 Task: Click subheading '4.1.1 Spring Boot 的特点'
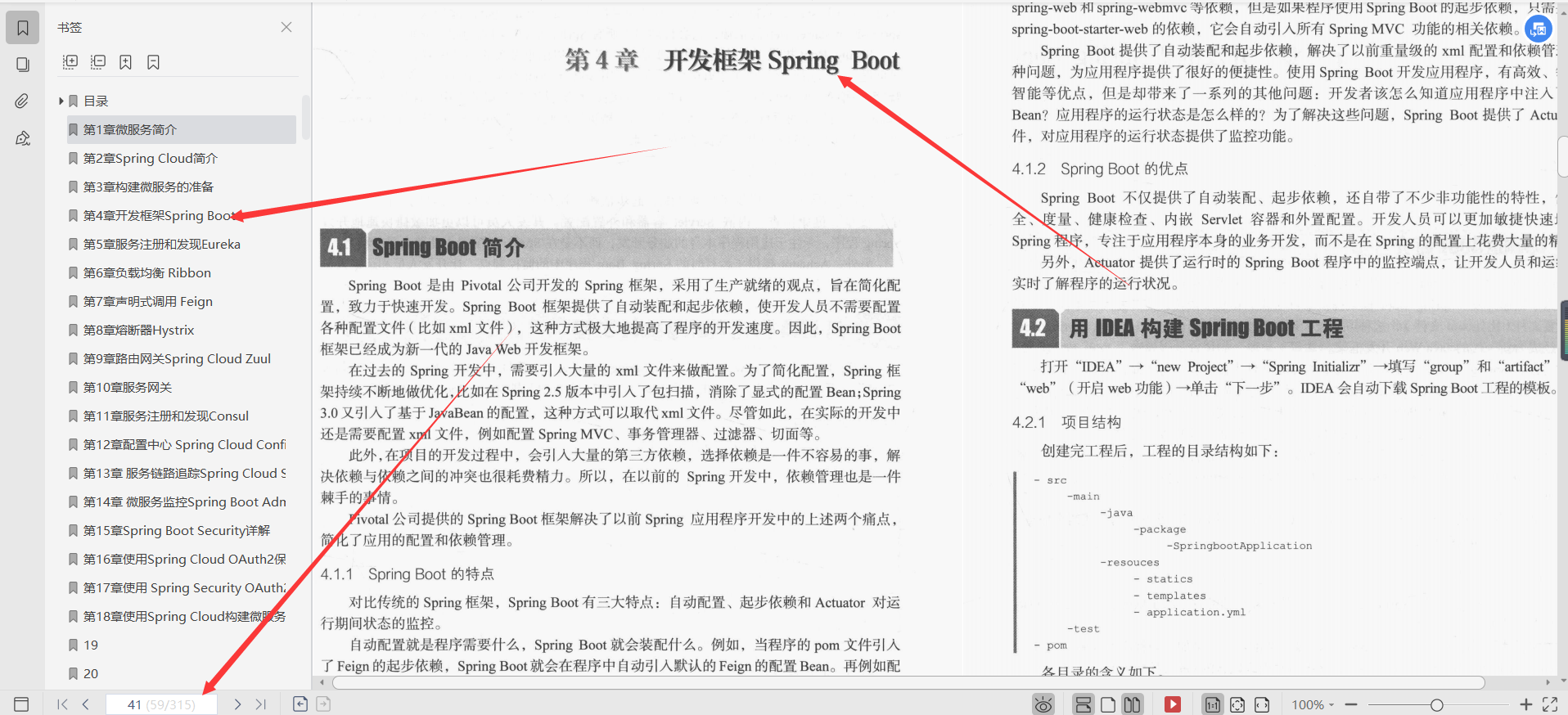coord(407,574)
